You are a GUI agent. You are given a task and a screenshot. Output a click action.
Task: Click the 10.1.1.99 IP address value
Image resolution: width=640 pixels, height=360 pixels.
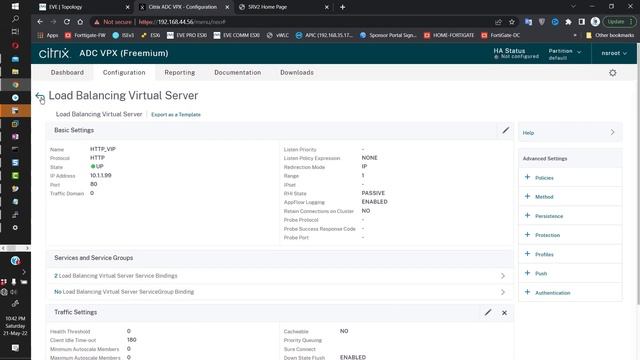coord(101,176)
